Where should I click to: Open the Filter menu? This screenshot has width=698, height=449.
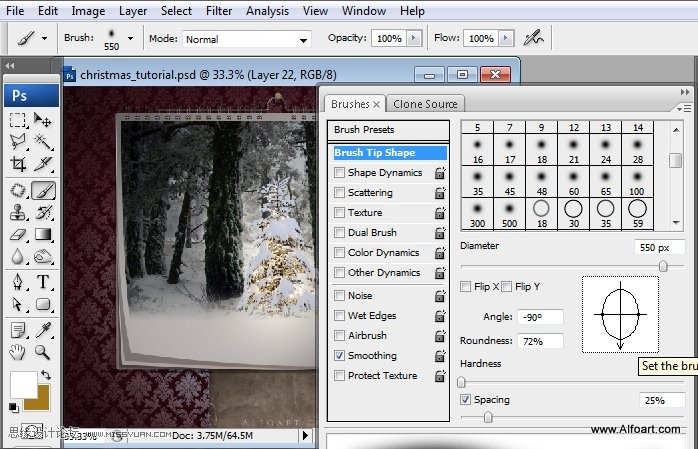point(219,11)
